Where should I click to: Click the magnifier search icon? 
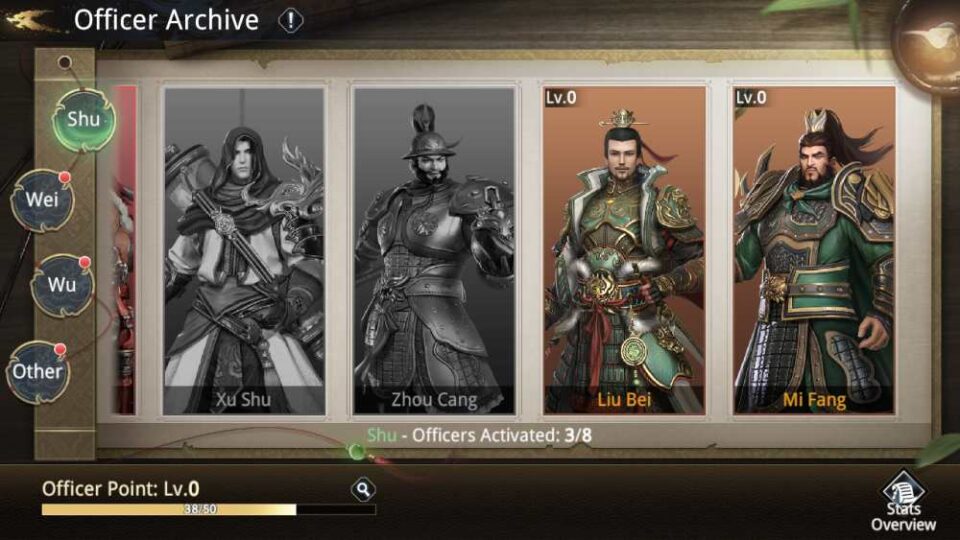363,490
